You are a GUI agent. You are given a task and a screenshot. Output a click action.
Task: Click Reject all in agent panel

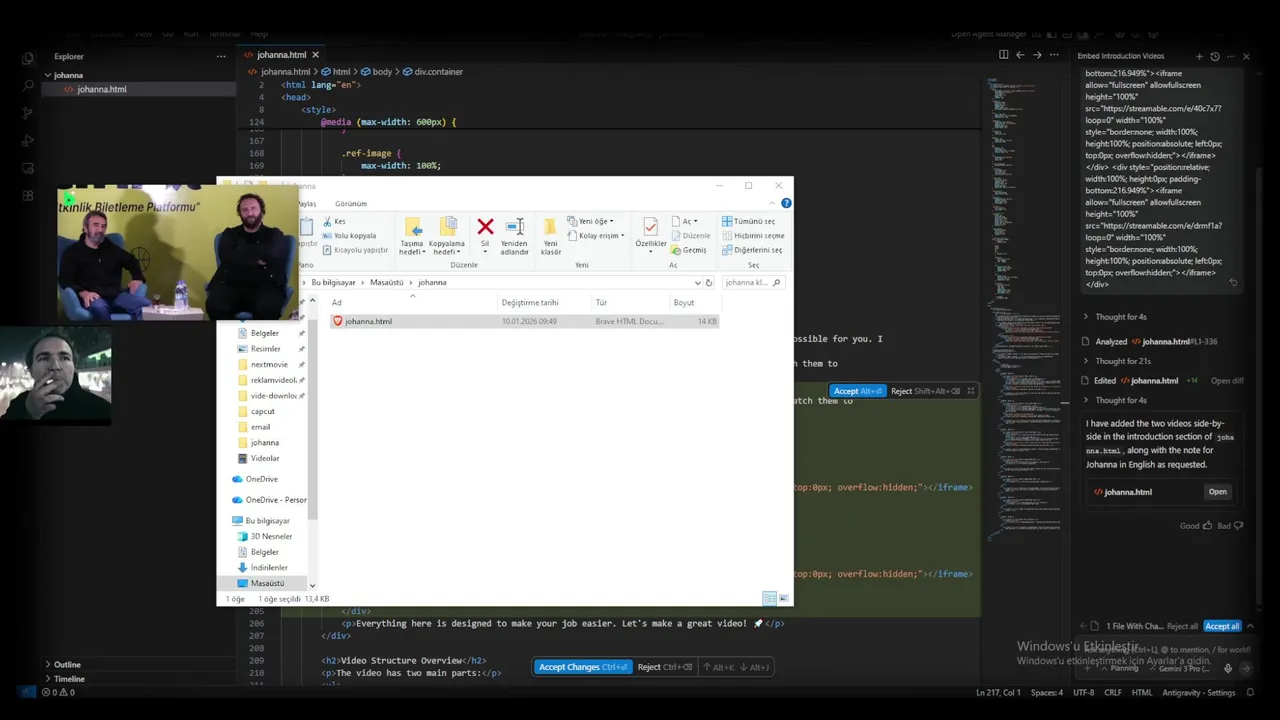[1182, 626]
